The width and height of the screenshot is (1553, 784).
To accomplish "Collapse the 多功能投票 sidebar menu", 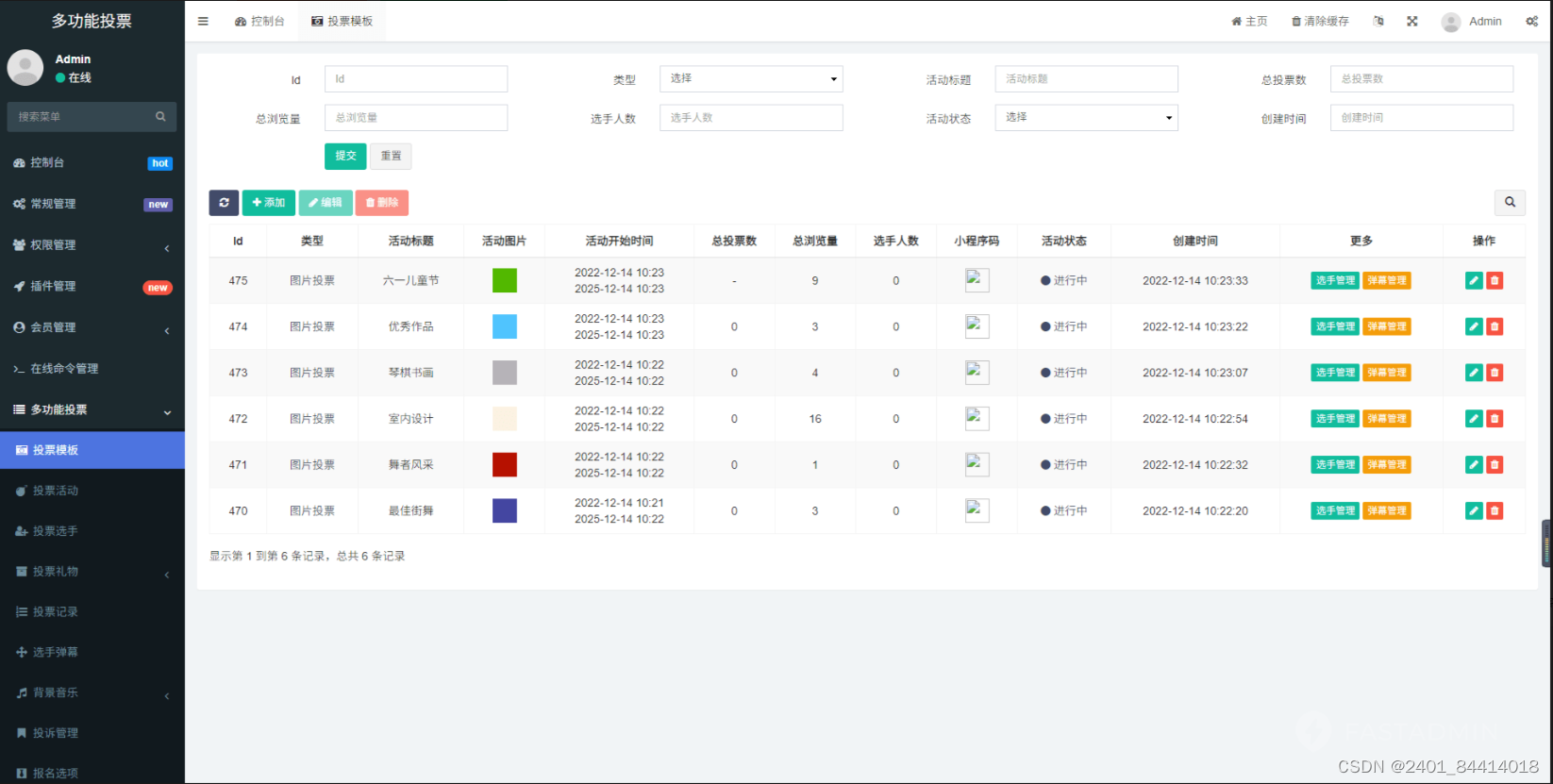I will [x=92, y=409].
